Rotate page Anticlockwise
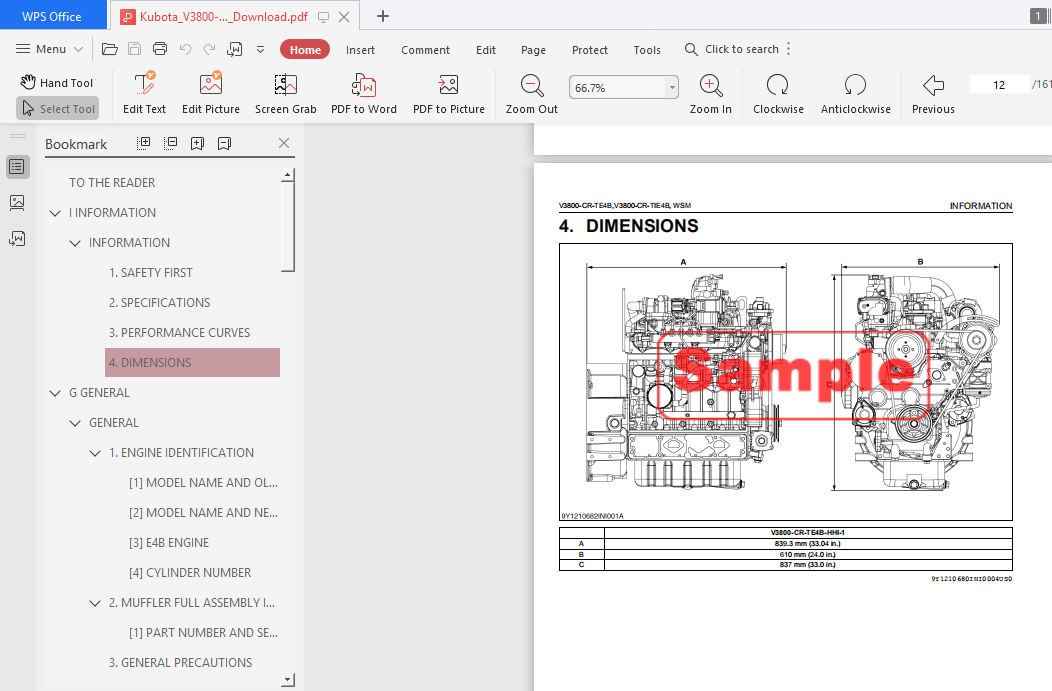This screenshot has height=691, width=1052. pos(855,93)
